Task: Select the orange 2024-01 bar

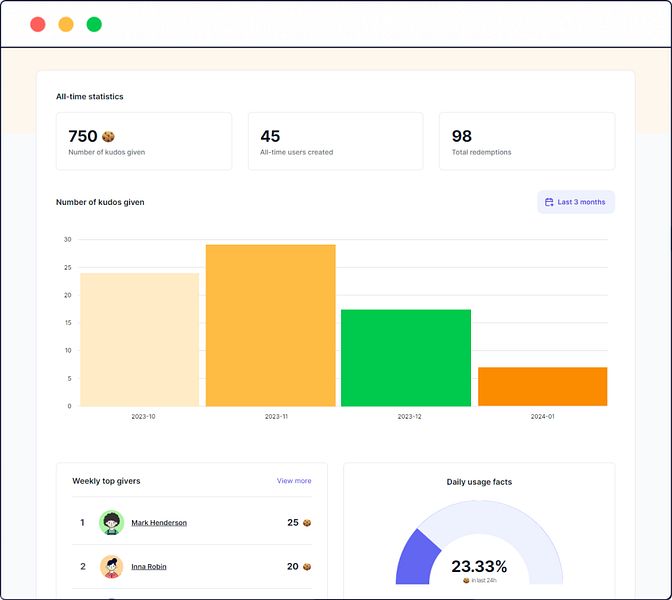Action: 543,387
